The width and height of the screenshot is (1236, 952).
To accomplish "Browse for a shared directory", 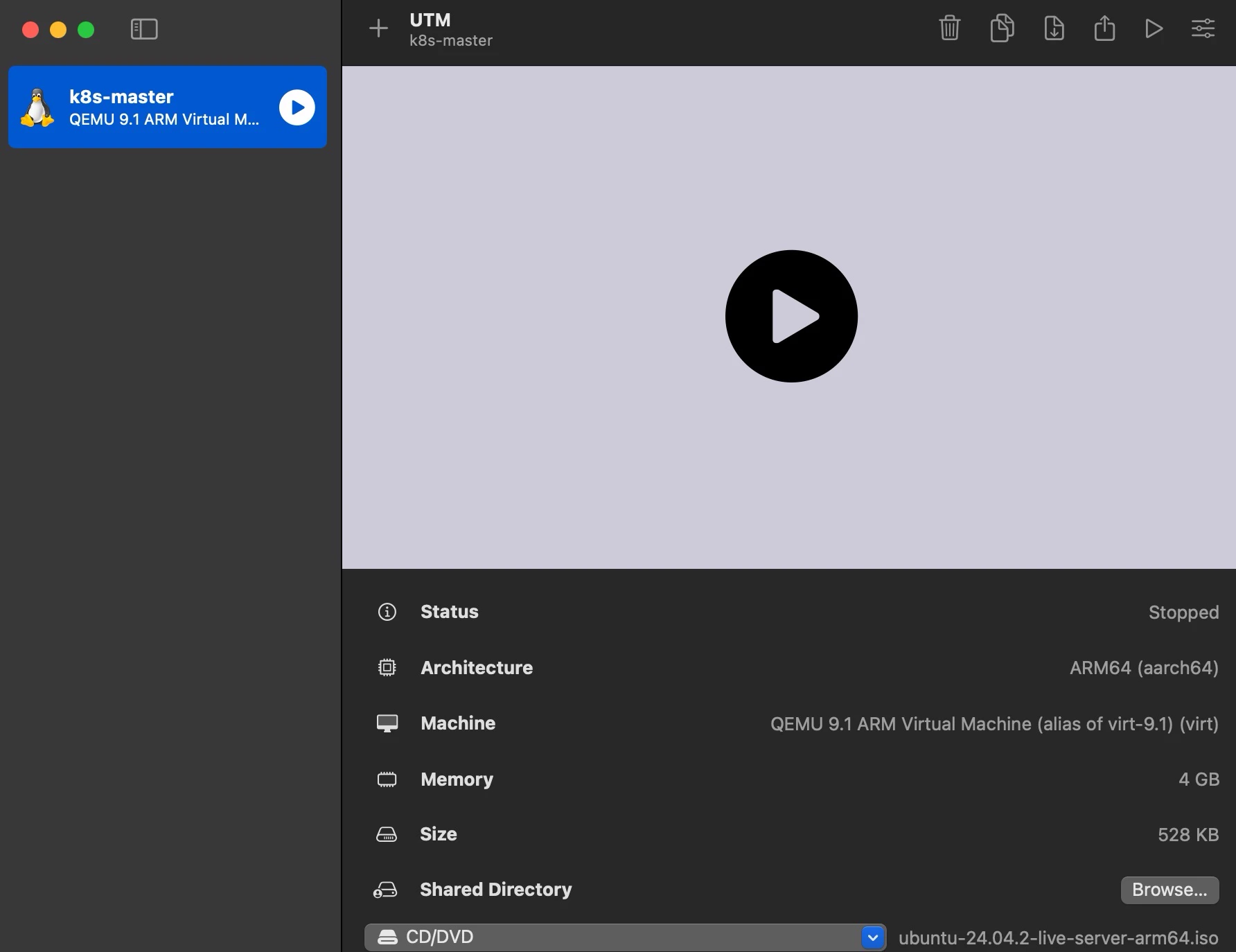I will tap(1169, 890).
